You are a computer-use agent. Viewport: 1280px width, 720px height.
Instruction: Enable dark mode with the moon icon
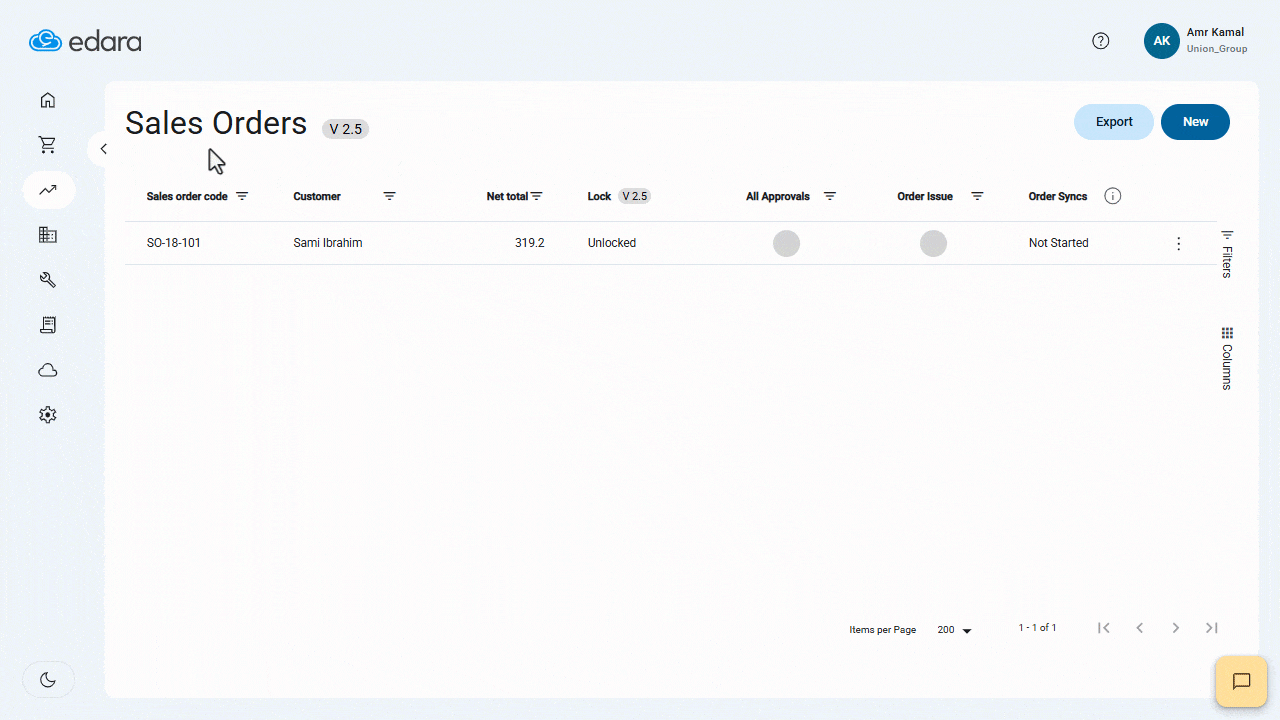point(48,679)
